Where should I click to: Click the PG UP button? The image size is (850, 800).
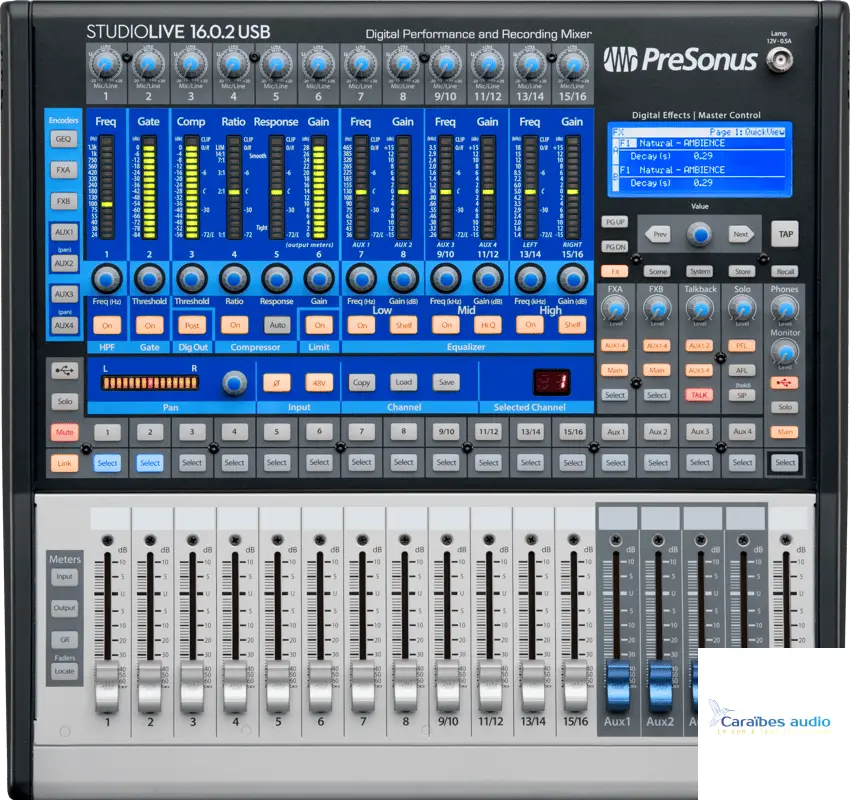(x=615, y=222)
